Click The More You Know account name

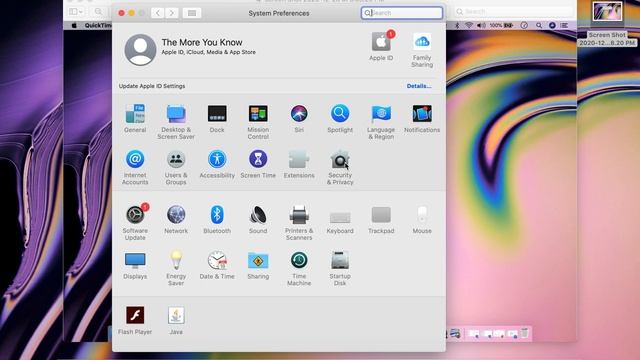202,42
